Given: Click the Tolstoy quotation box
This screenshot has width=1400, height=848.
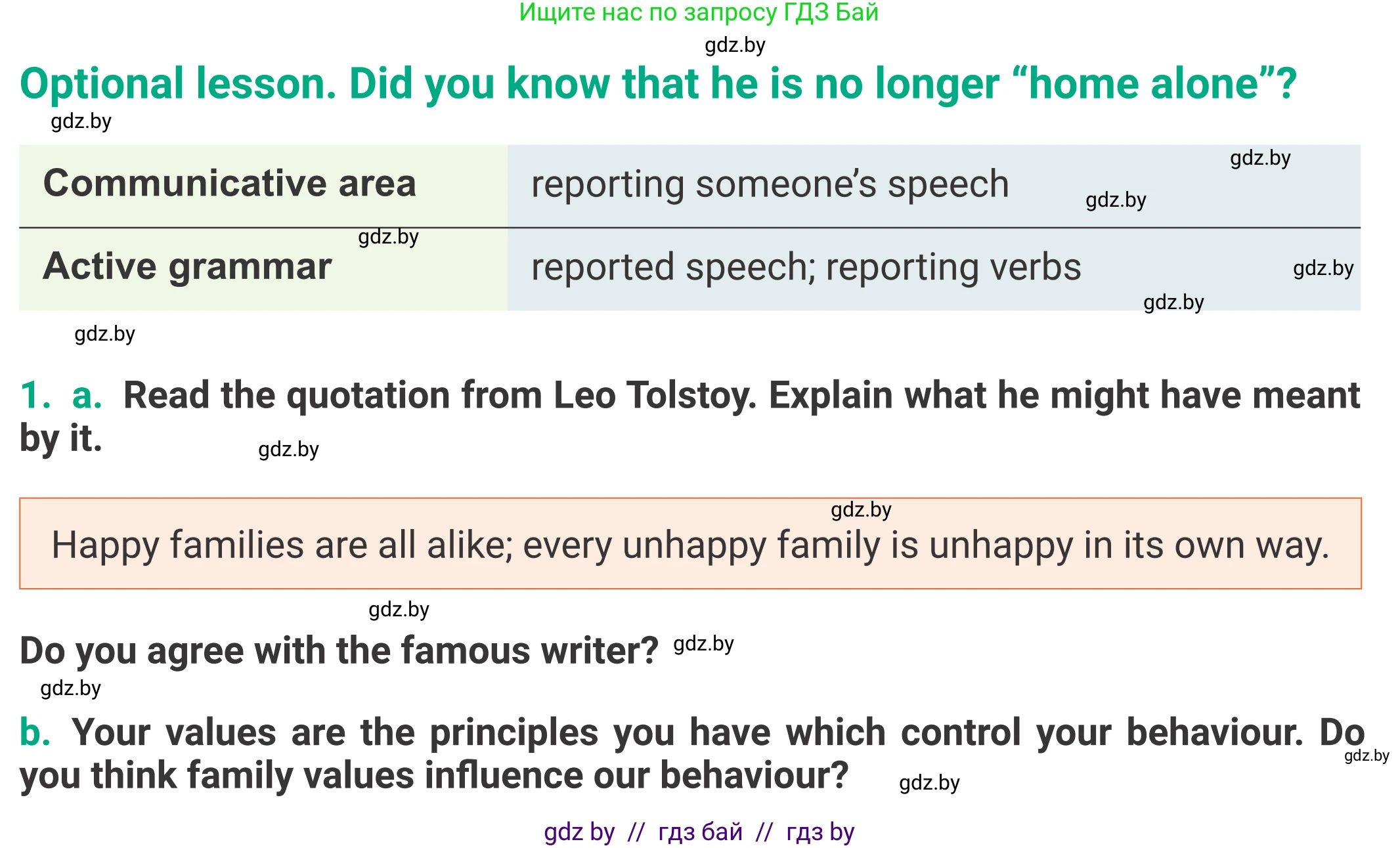Looking at the screenshot, I should tap(689, 545).
